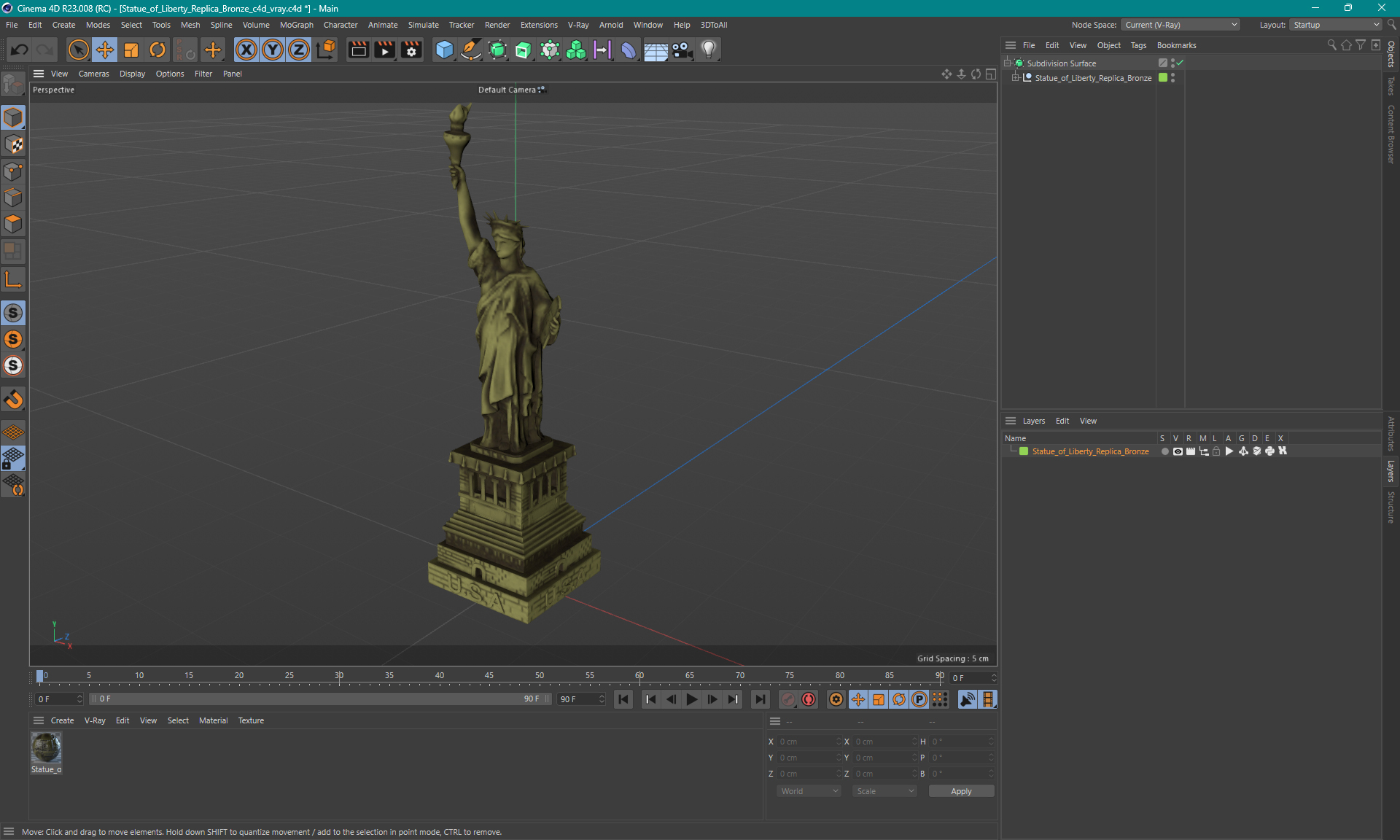The height and width of the screenshot is (840, 1400).
Task: Click the X position input field
Action: point(808,742)
